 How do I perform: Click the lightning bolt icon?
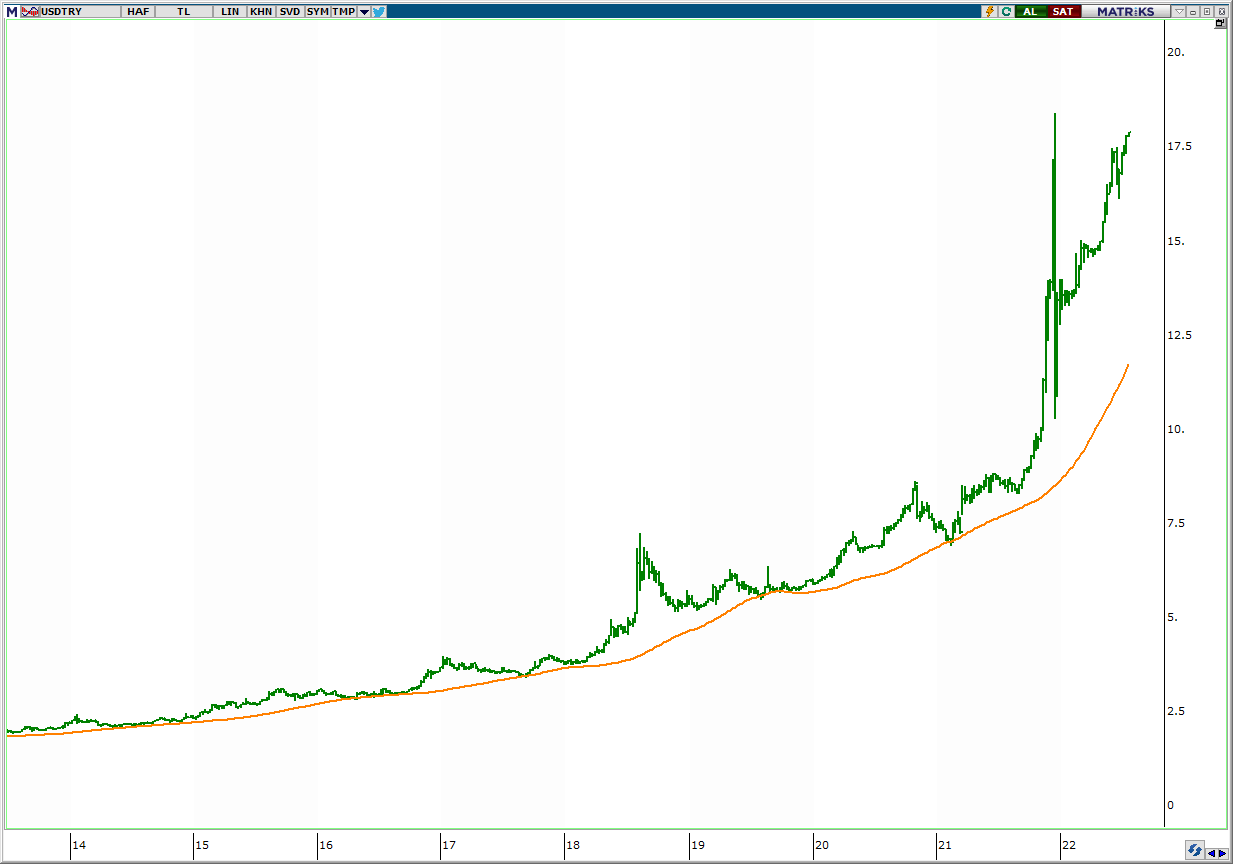click(x=990, y=11)
